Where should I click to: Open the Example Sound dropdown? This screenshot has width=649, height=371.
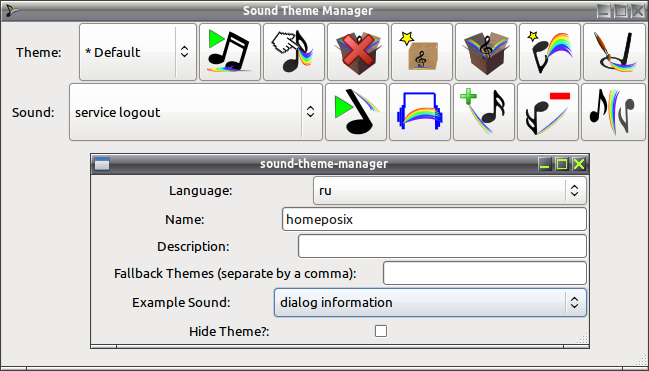coord(430,303)
